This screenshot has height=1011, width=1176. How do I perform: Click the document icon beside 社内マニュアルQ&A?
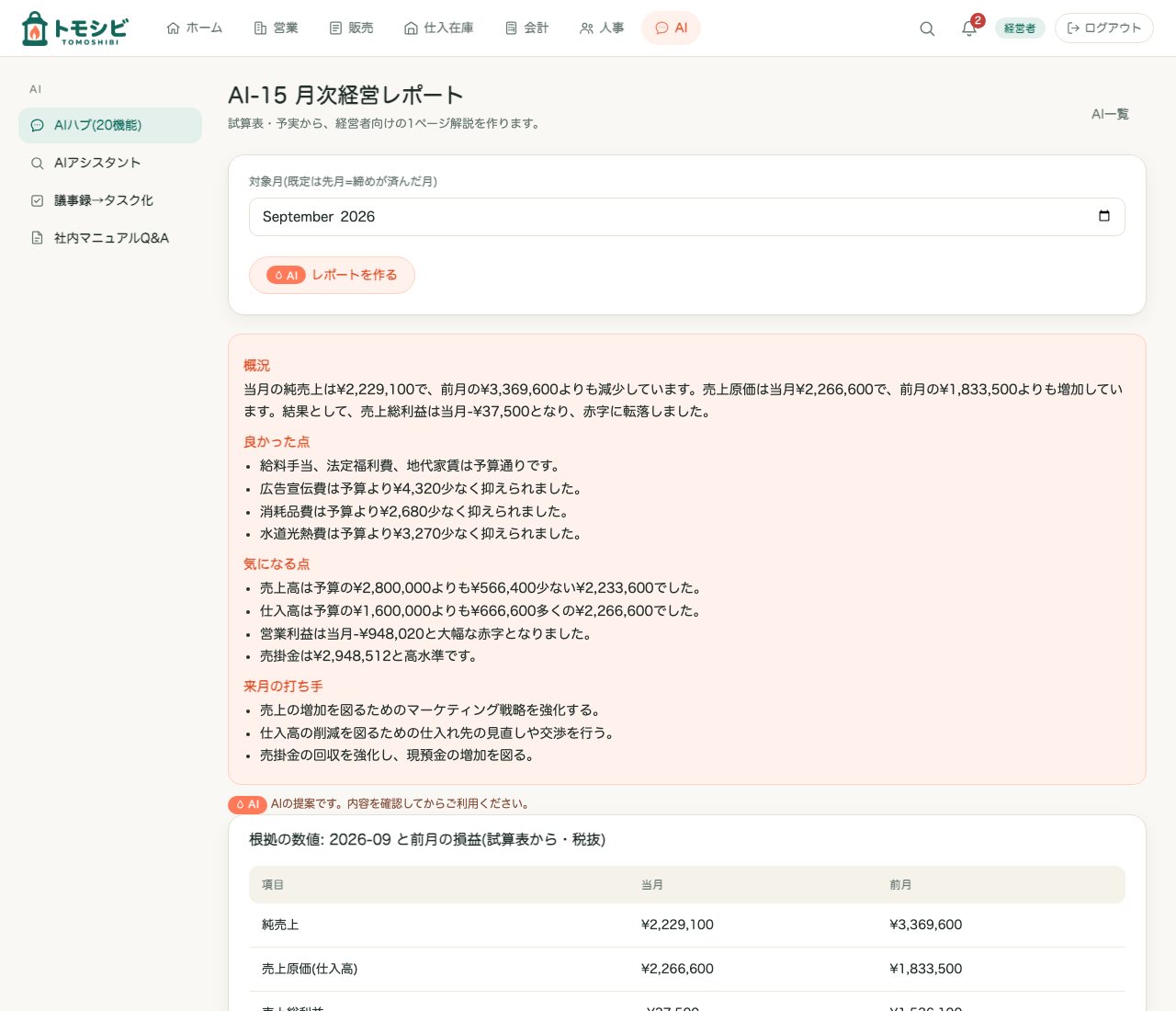click(x=37, y=238)
